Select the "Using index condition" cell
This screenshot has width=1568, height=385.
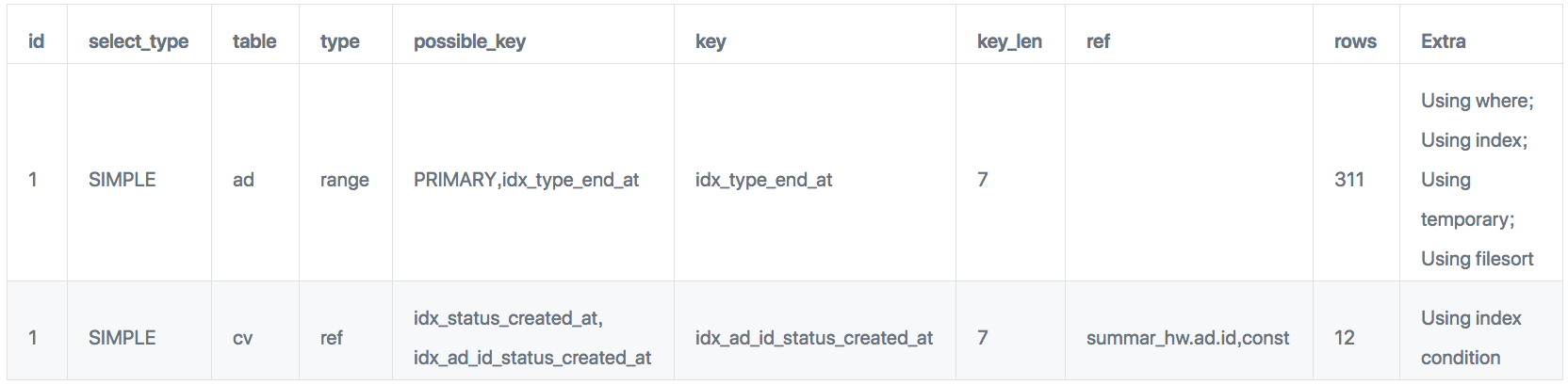click(1470, 338)
